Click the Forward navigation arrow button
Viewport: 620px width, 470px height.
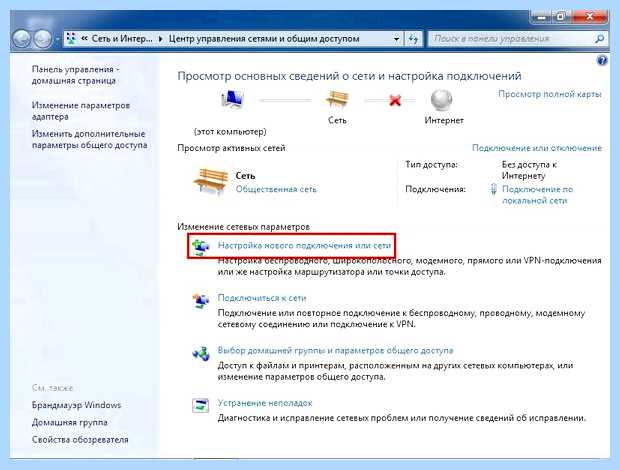click(42, 39)
